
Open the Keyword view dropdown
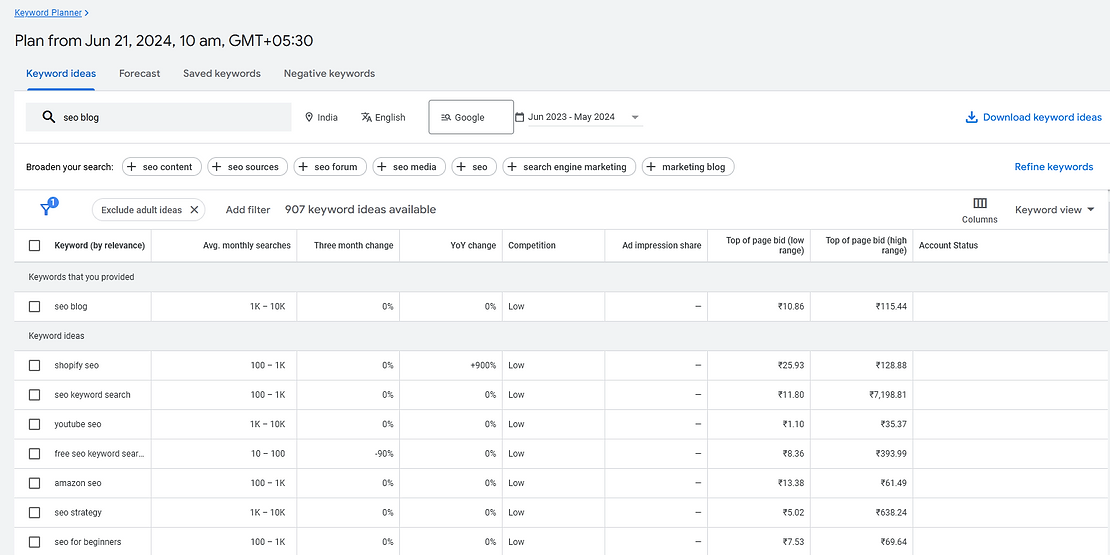tap(1055, 210)
